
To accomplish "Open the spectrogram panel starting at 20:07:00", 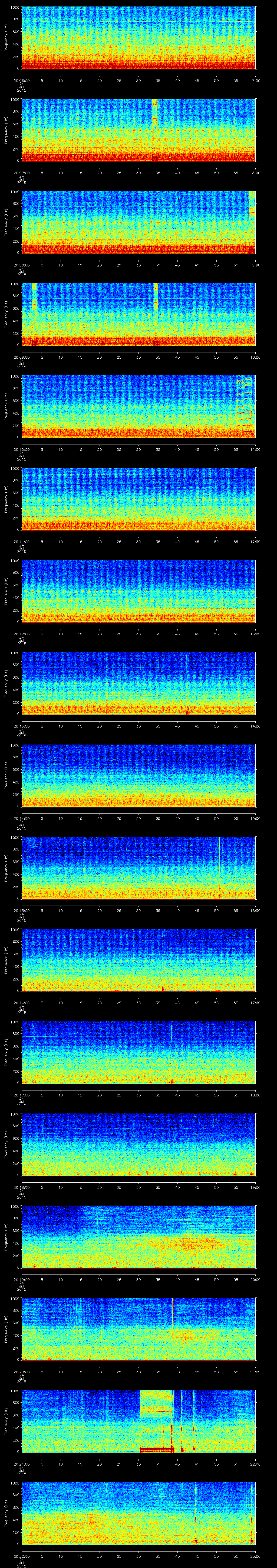I will (139, 130).
